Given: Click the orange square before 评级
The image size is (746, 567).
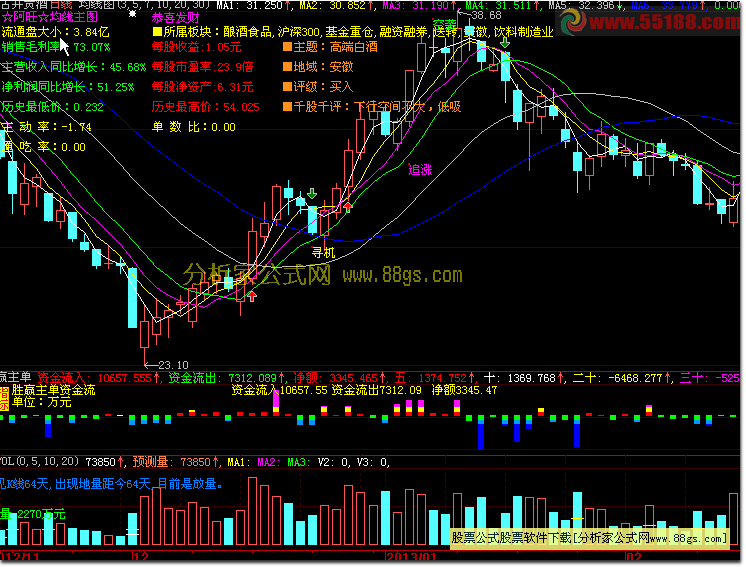Looking at the screenshot, I should click(287, 87).
